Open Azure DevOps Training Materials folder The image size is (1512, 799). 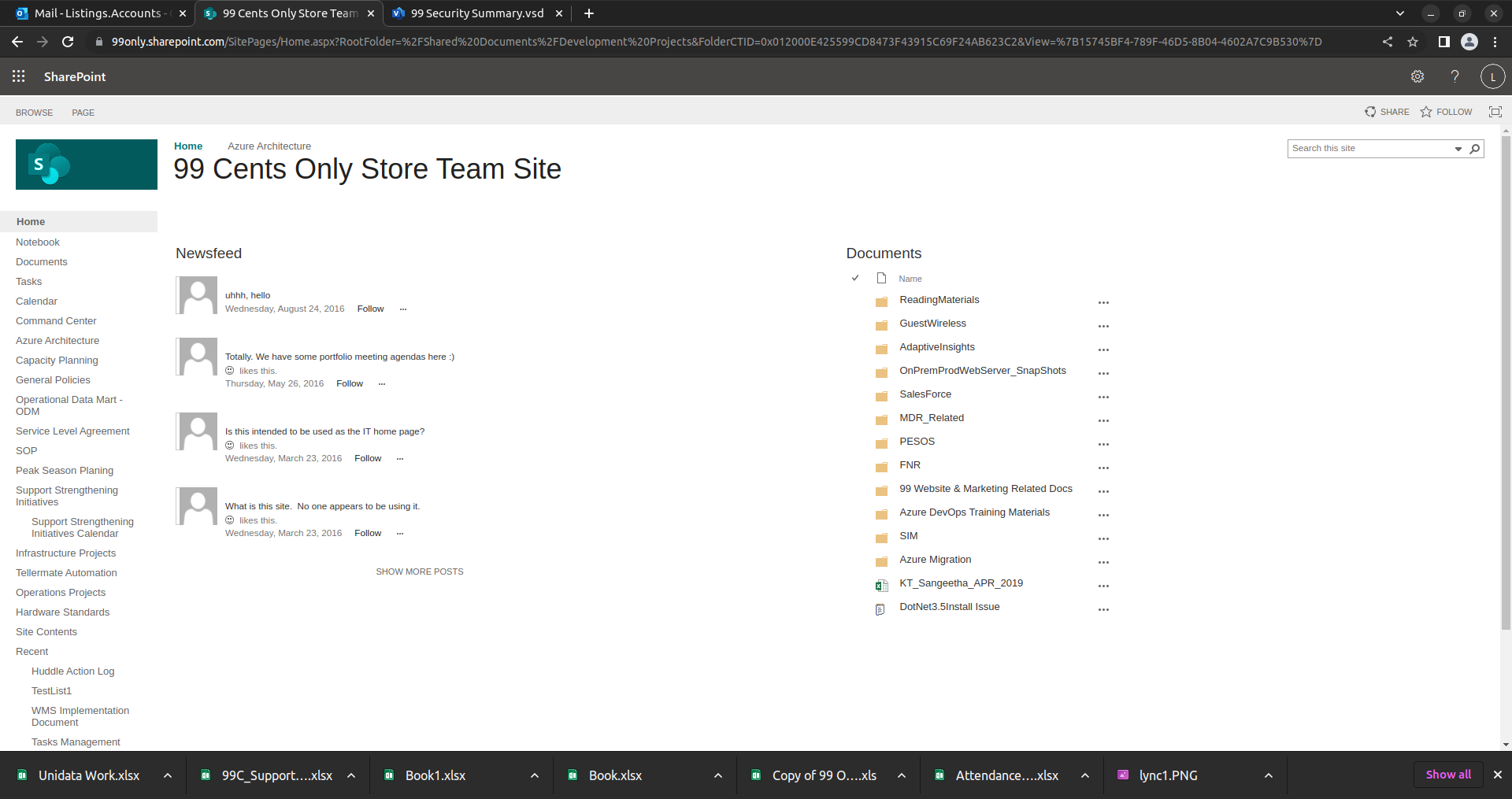pyautogui.click(x=975, y=512)
